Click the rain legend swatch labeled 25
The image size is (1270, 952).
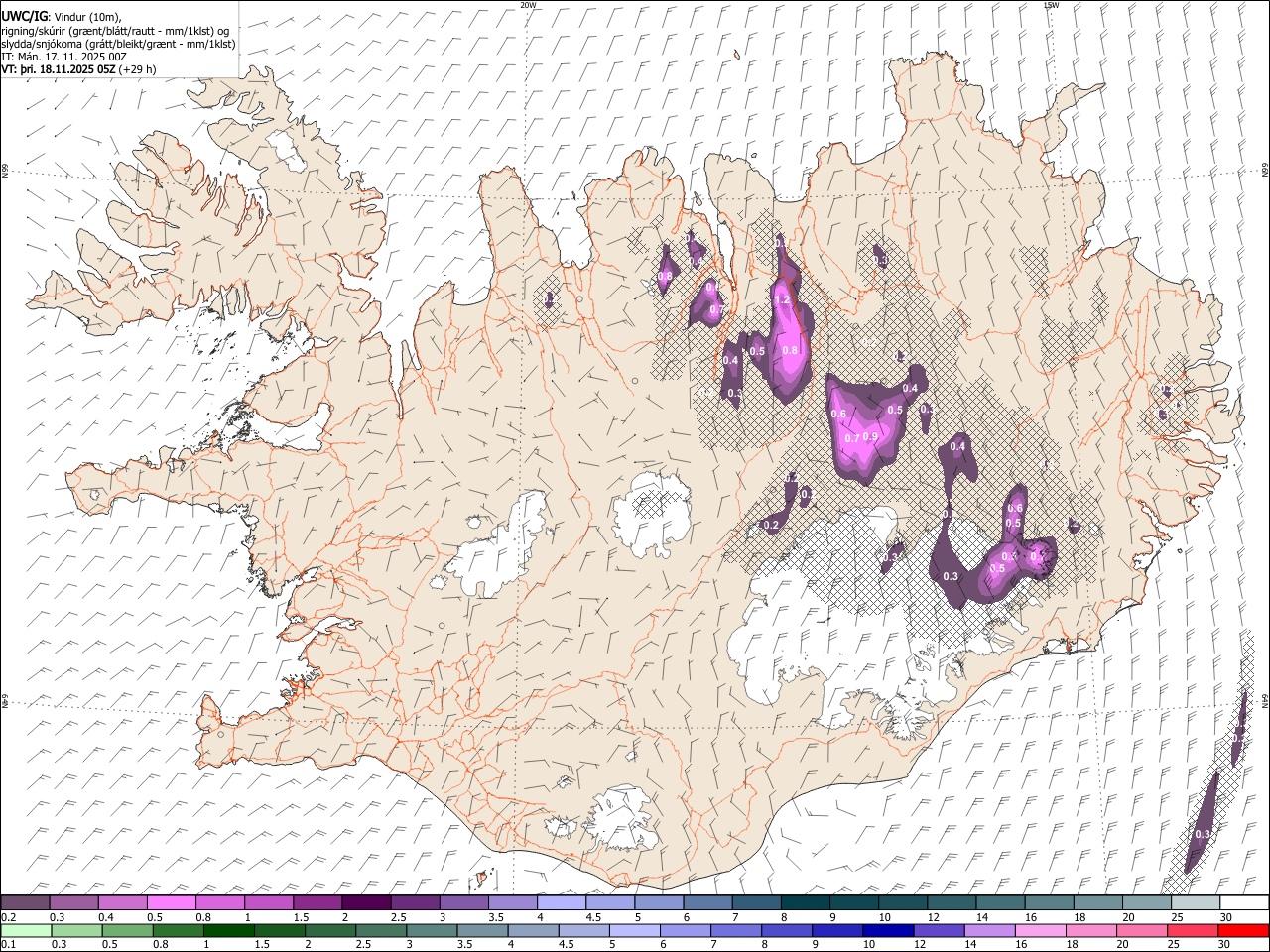(x=1191, y=930)
